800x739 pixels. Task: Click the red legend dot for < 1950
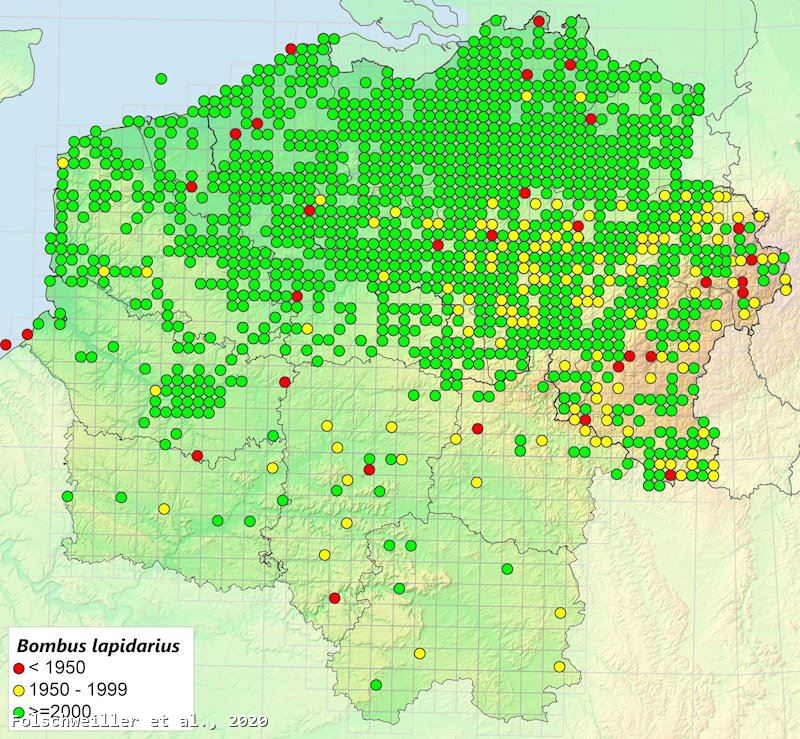point(19,668)
